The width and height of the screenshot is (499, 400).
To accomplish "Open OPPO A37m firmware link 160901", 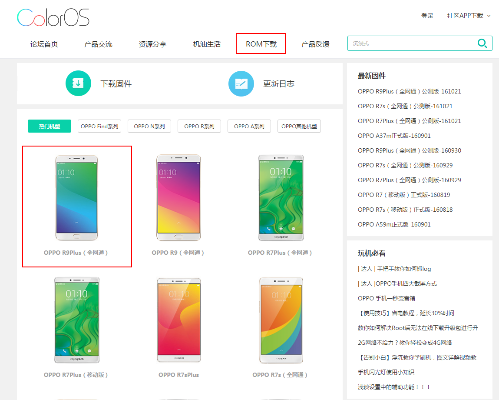I will pyautogui.click(x=394, y=136).
